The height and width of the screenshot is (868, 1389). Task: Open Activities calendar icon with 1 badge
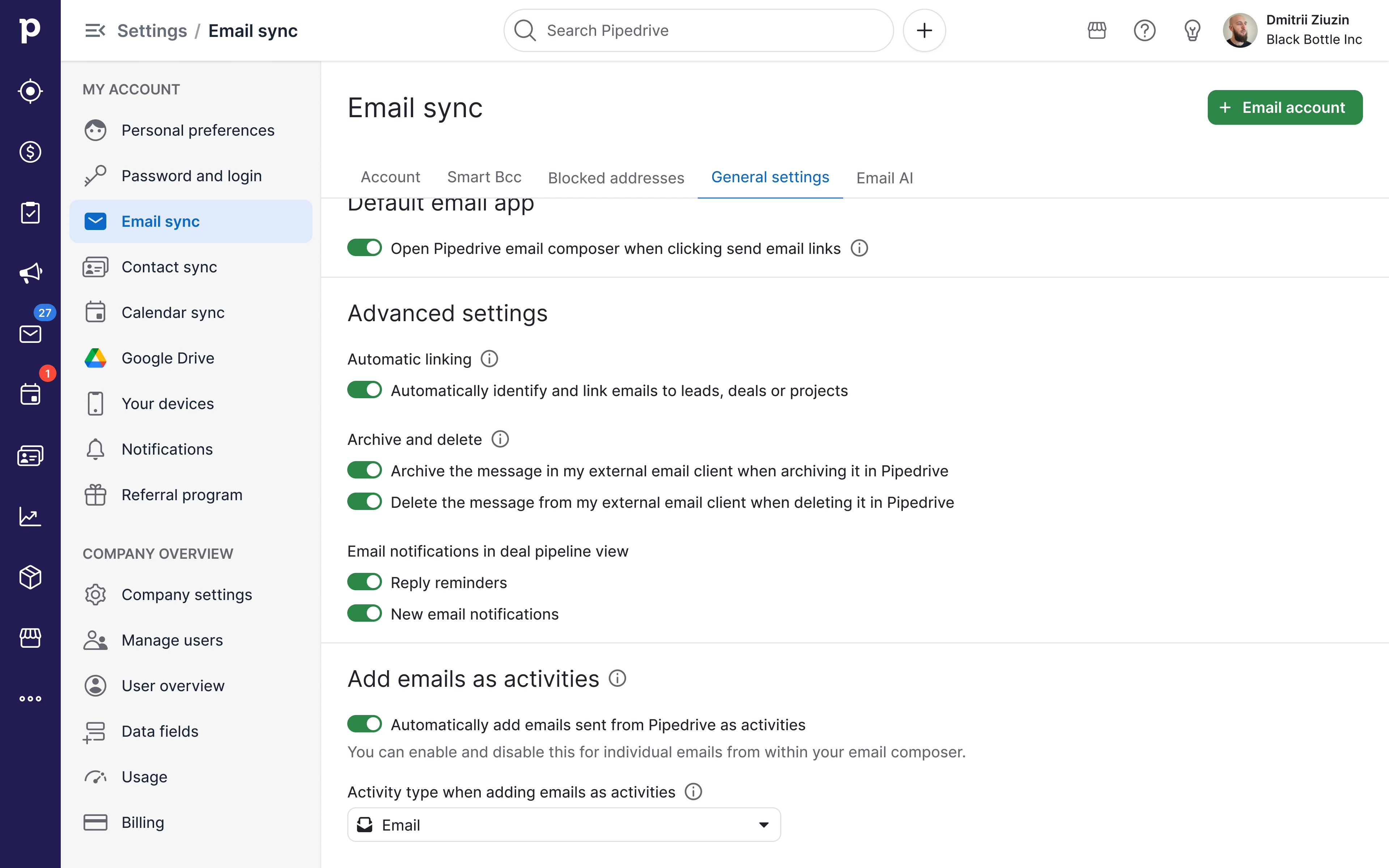30,394
